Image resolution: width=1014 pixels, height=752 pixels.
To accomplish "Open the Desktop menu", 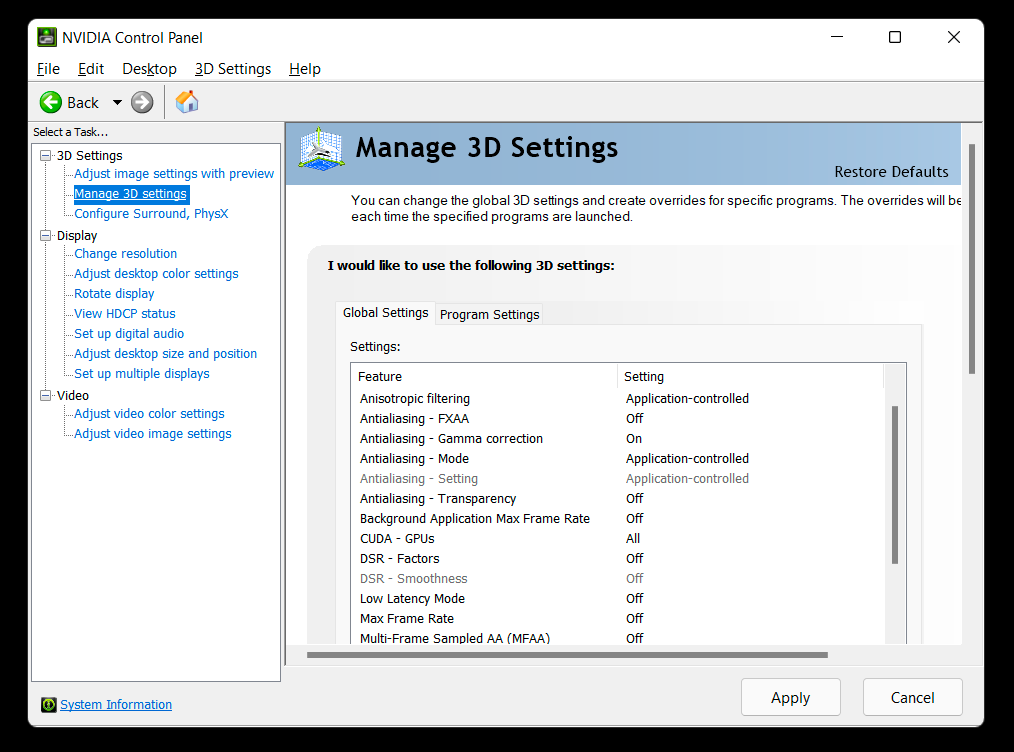I will [149, 69].
